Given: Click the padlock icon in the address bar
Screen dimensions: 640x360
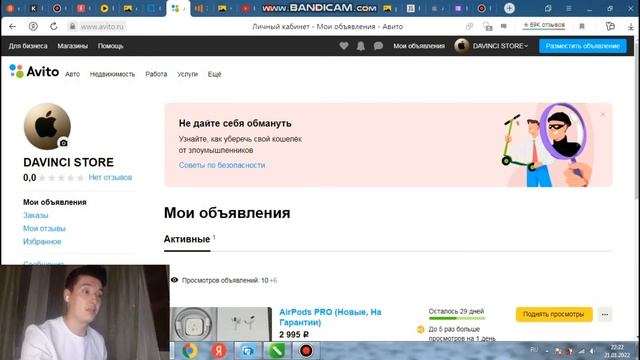Looking at the screenshot, I should (x=73, y=27).
